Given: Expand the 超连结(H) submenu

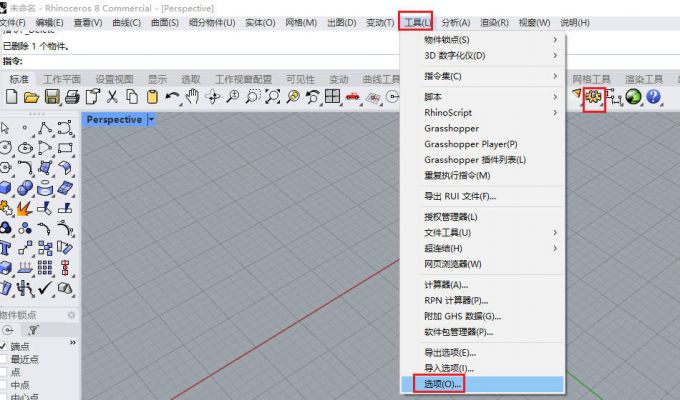Looking at the screenshot, I should tap(483, 248).
